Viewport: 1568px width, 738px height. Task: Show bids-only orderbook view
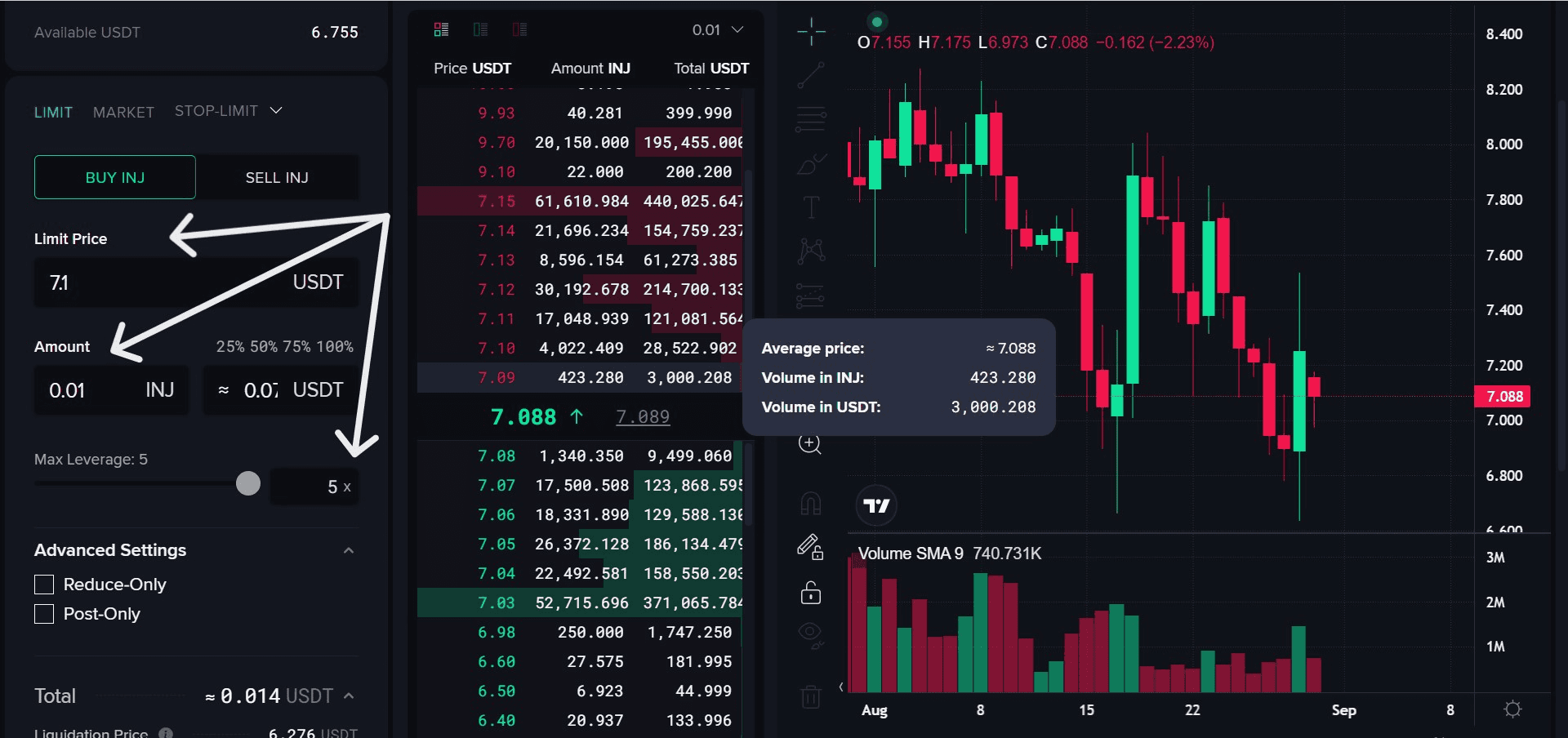(x=480, y=29)
